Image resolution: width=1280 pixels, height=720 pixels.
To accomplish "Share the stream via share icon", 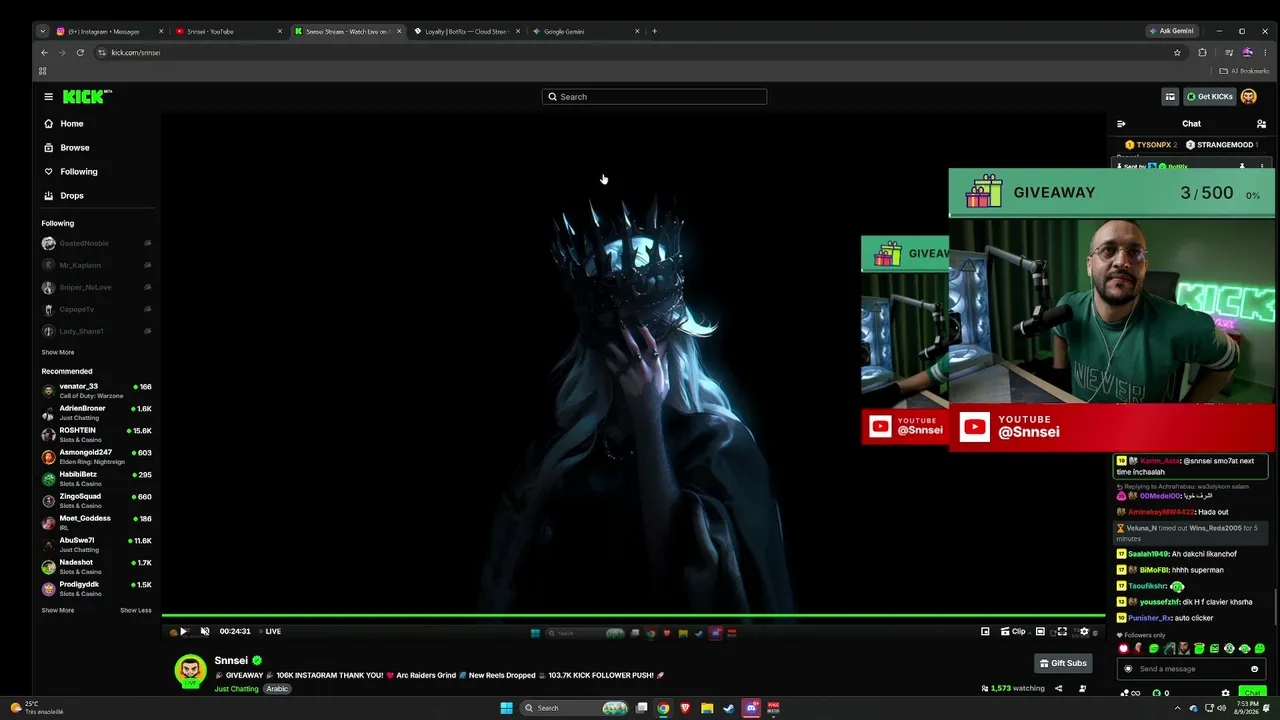I will tap(1059, 689).
